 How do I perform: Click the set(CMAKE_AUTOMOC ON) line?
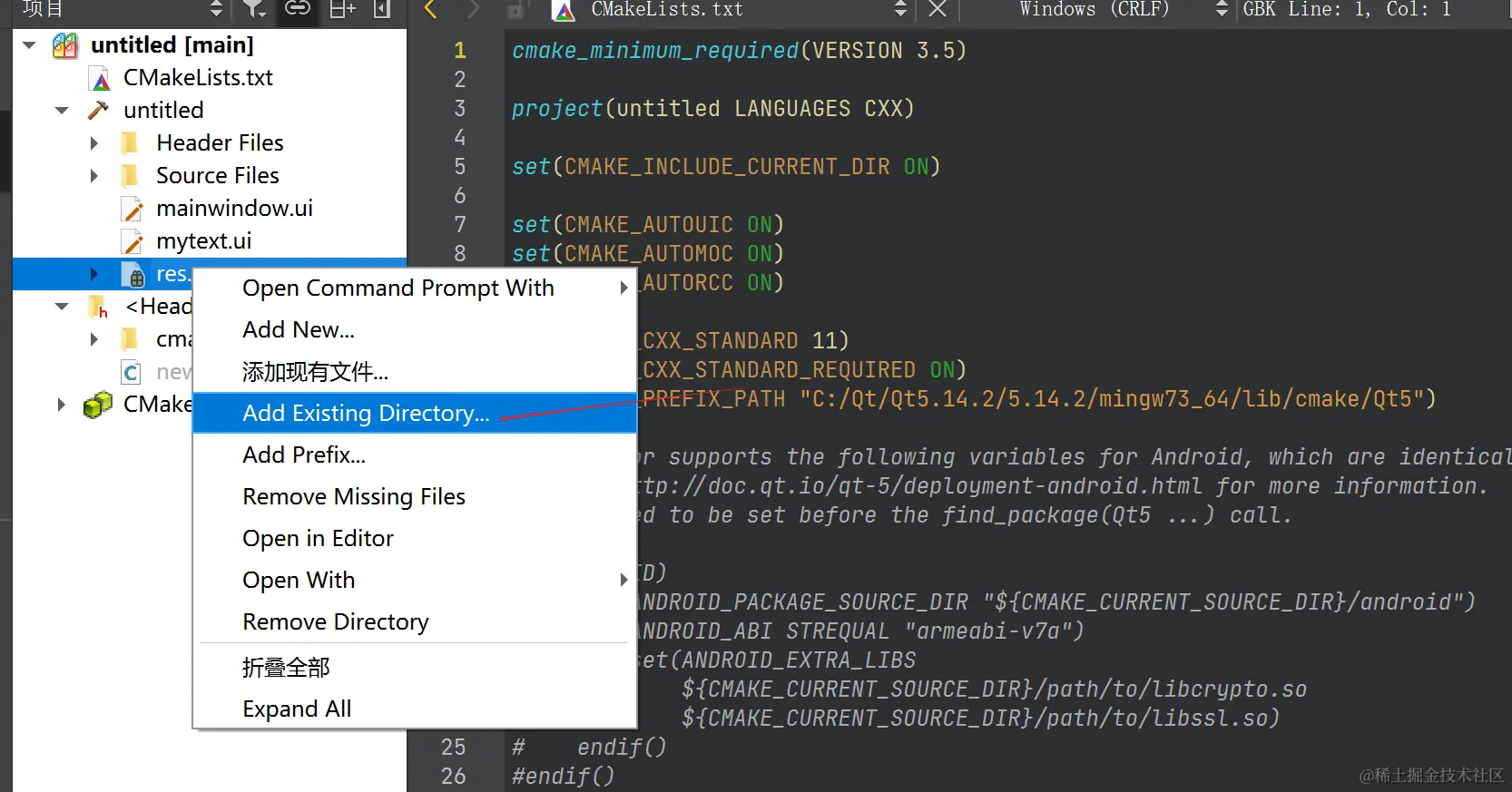(647, 253)
